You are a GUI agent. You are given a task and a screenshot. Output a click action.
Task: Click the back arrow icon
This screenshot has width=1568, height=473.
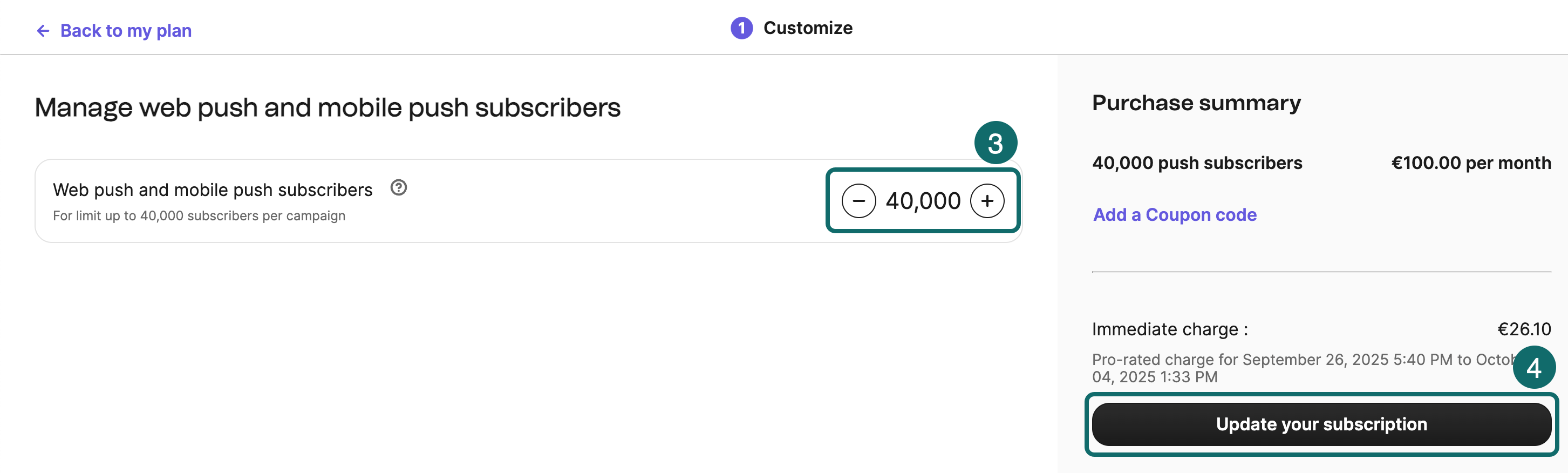[42, 29]
